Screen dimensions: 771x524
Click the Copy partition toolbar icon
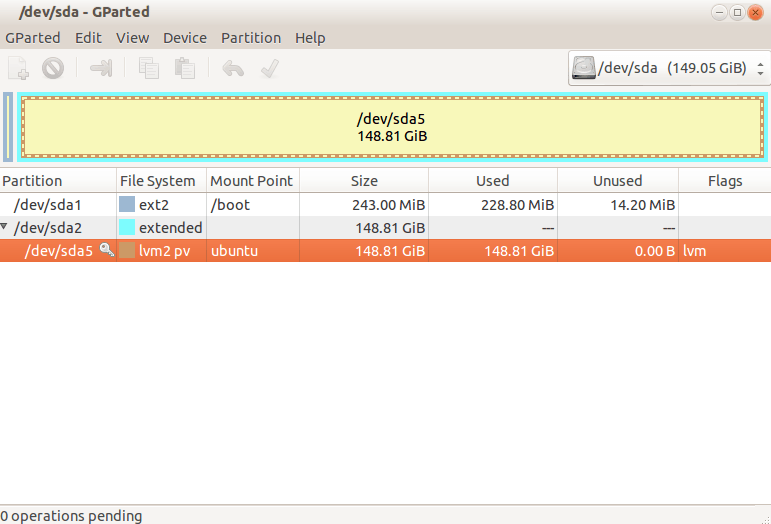pos(149,68)
